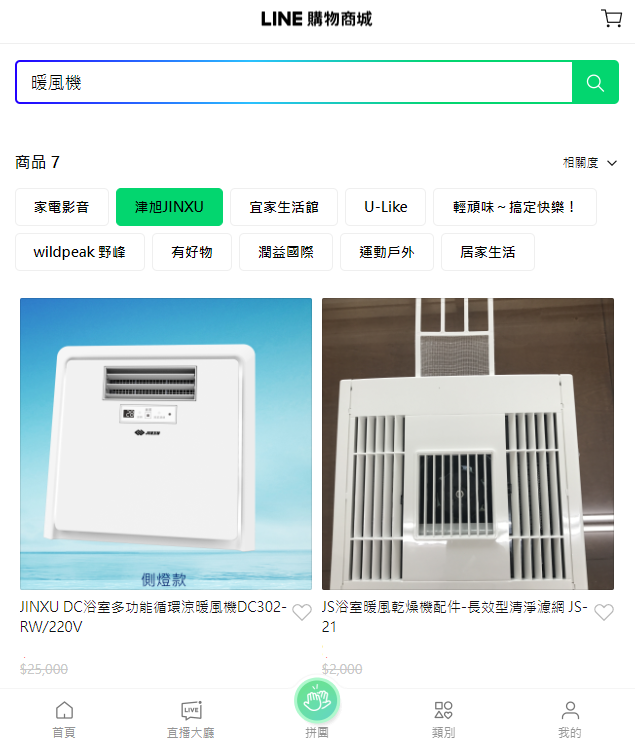This screenshot has height=745, width=635.
Task: Open the JINXU DC302 product image
Action: pos(166,444)
